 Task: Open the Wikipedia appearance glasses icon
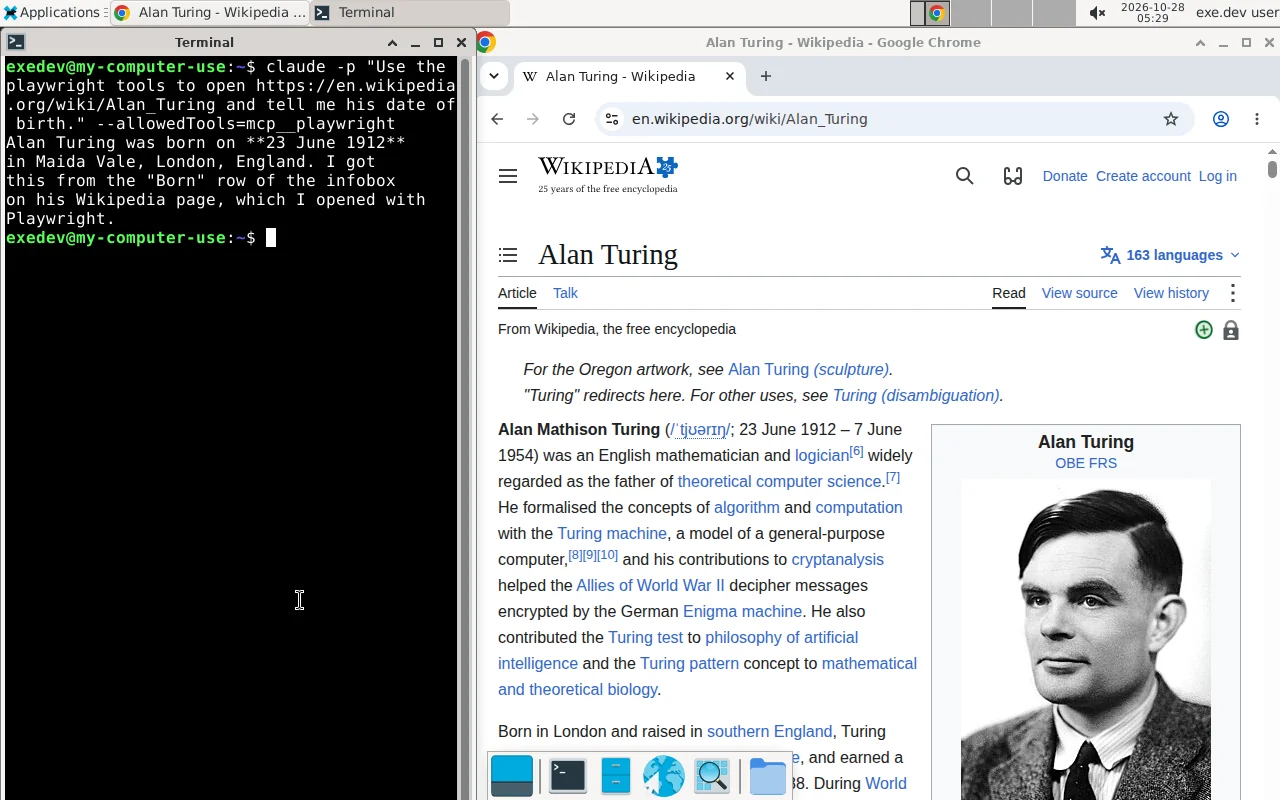[x=1013, y=176]
